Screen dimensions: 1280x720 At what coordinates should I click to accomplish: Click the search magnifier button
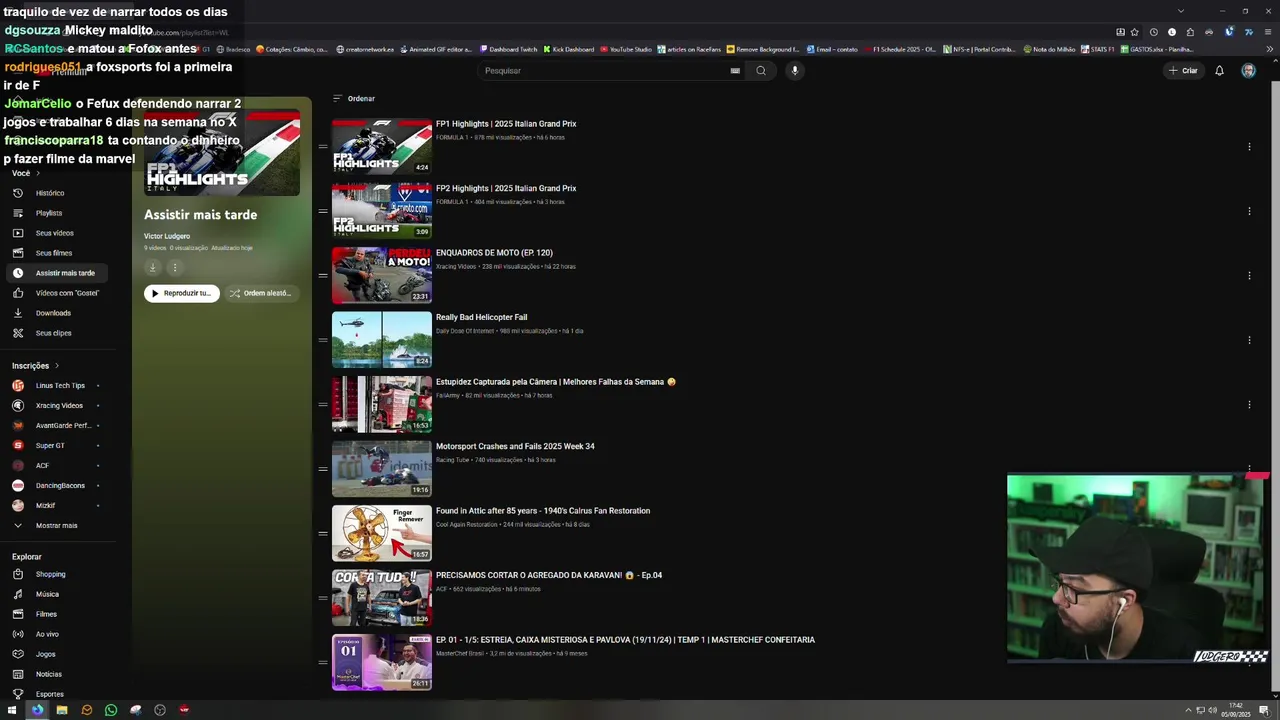click(761, 71)
